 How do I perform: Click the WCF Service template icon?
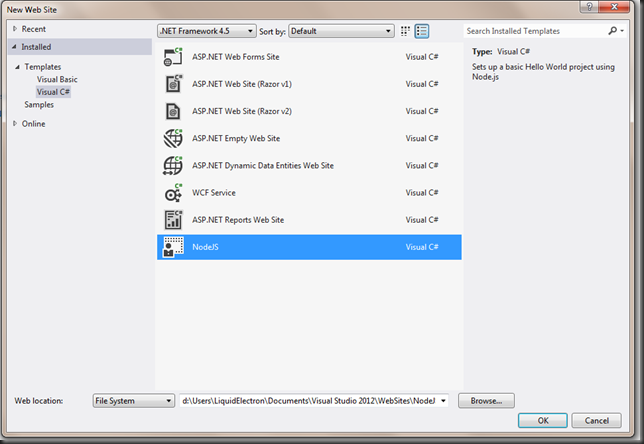(x=171, y=192)
